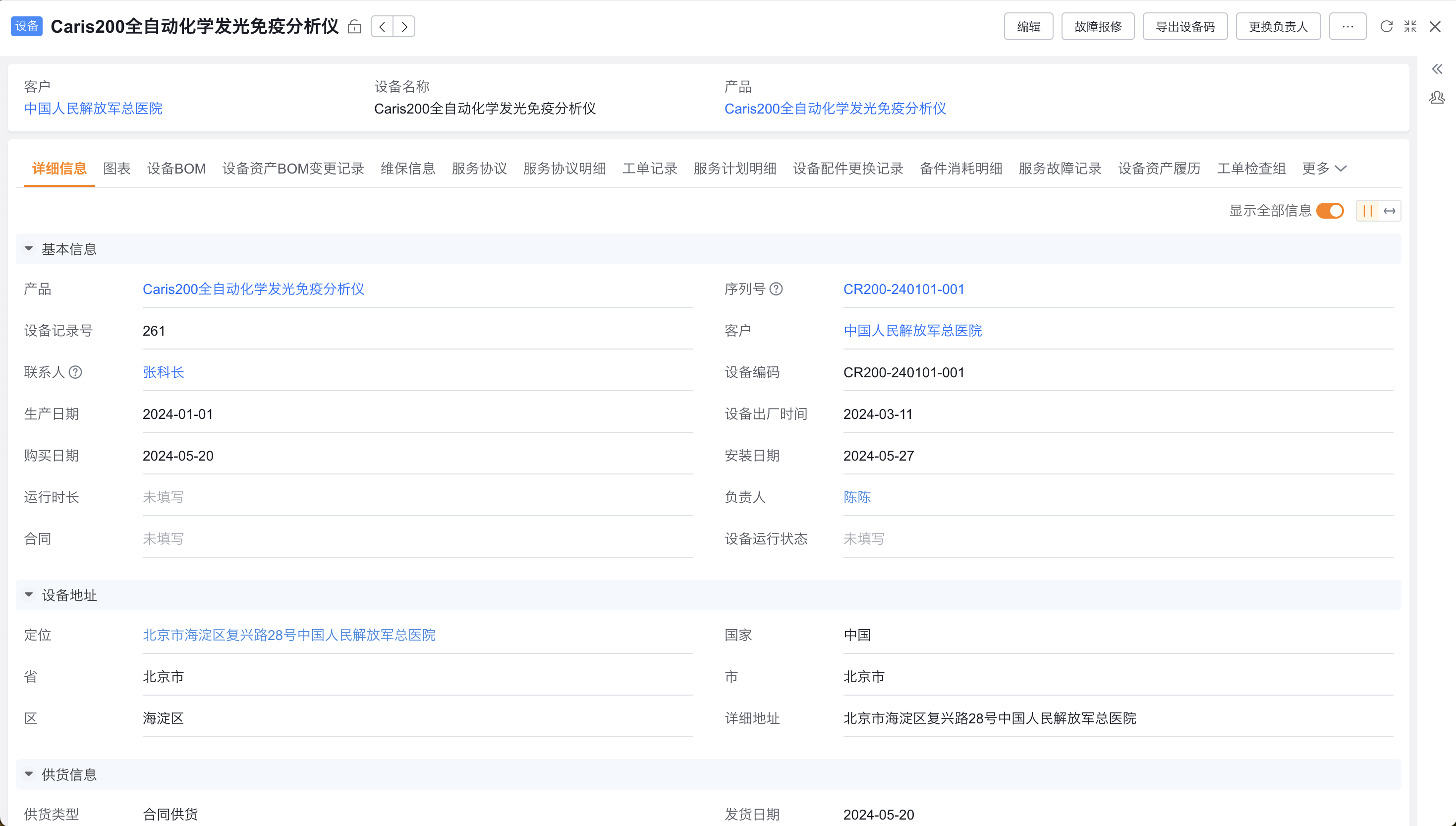Open 服务协议明细 tab
The width and height of the screenshot is (1456, 826).
point(564,169)
